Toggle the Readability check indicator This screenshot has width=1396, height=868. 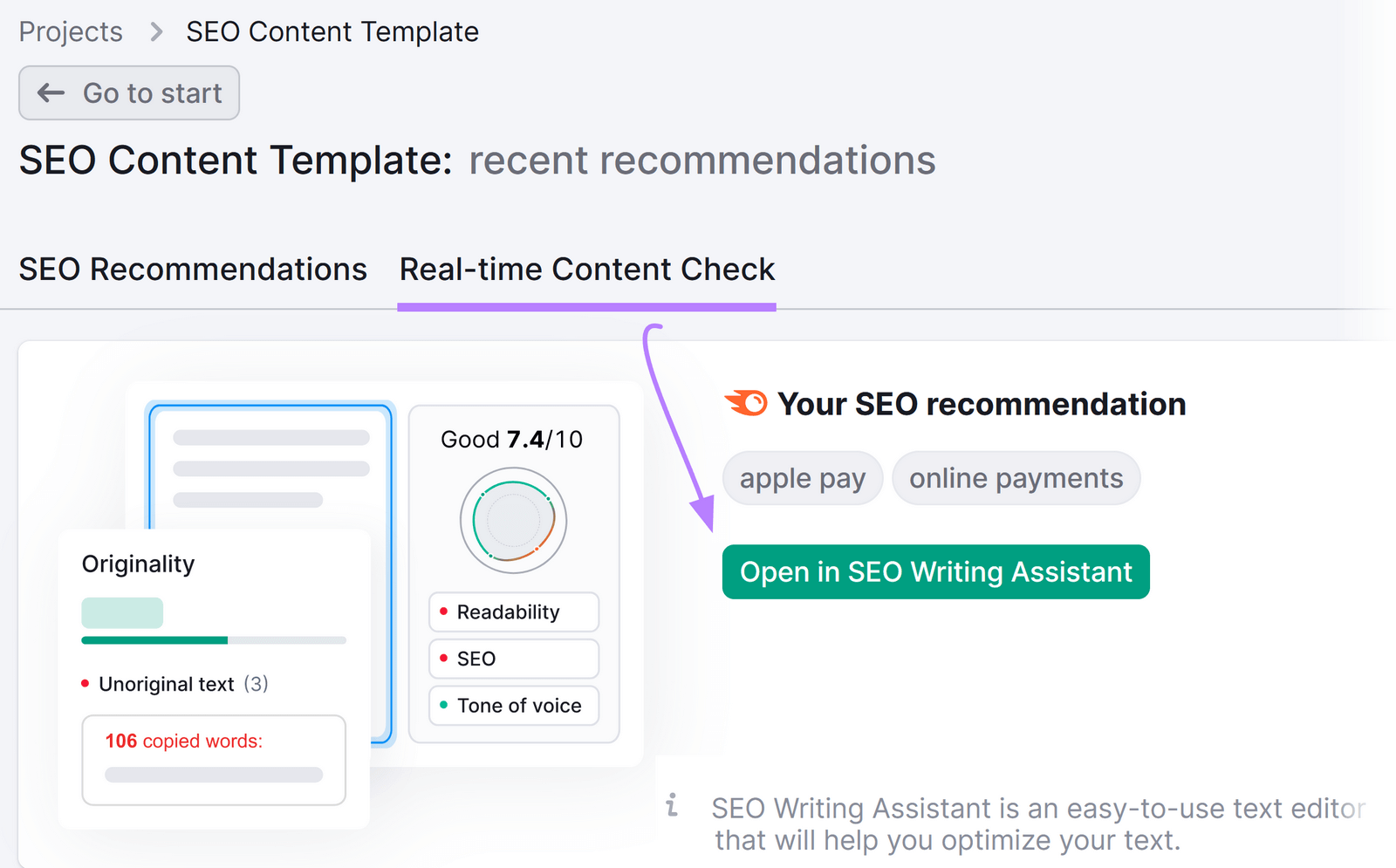[x=513, y=612]
